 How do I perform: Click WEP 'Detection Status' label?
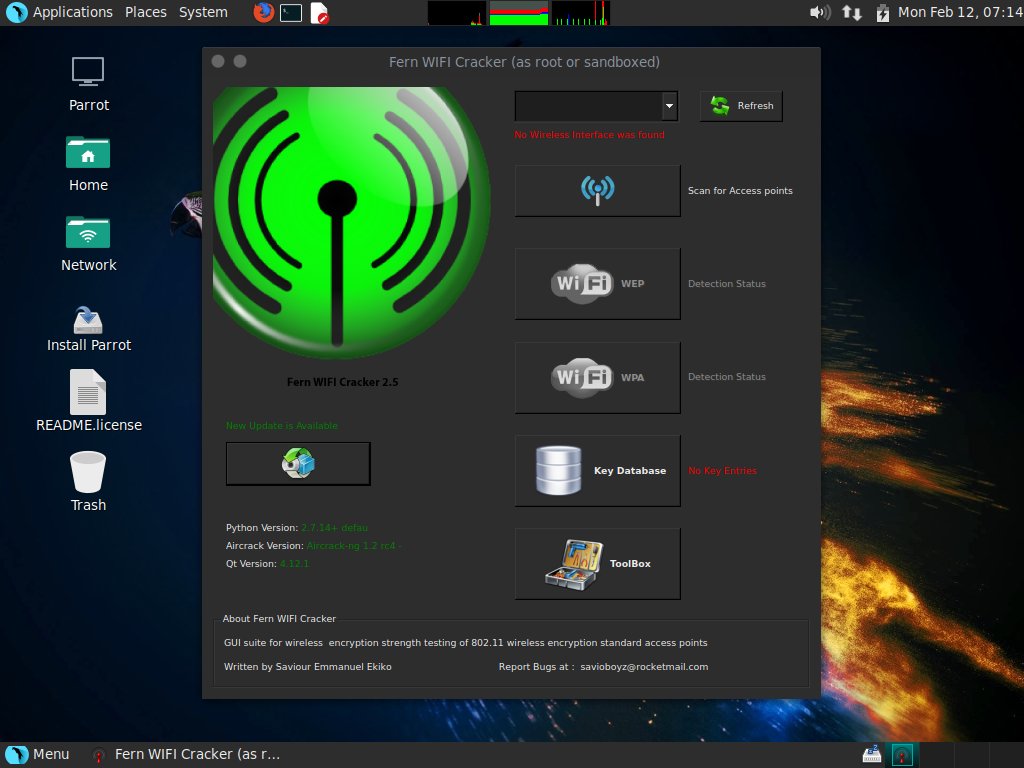pyautogui.click(x=727, y=284)
